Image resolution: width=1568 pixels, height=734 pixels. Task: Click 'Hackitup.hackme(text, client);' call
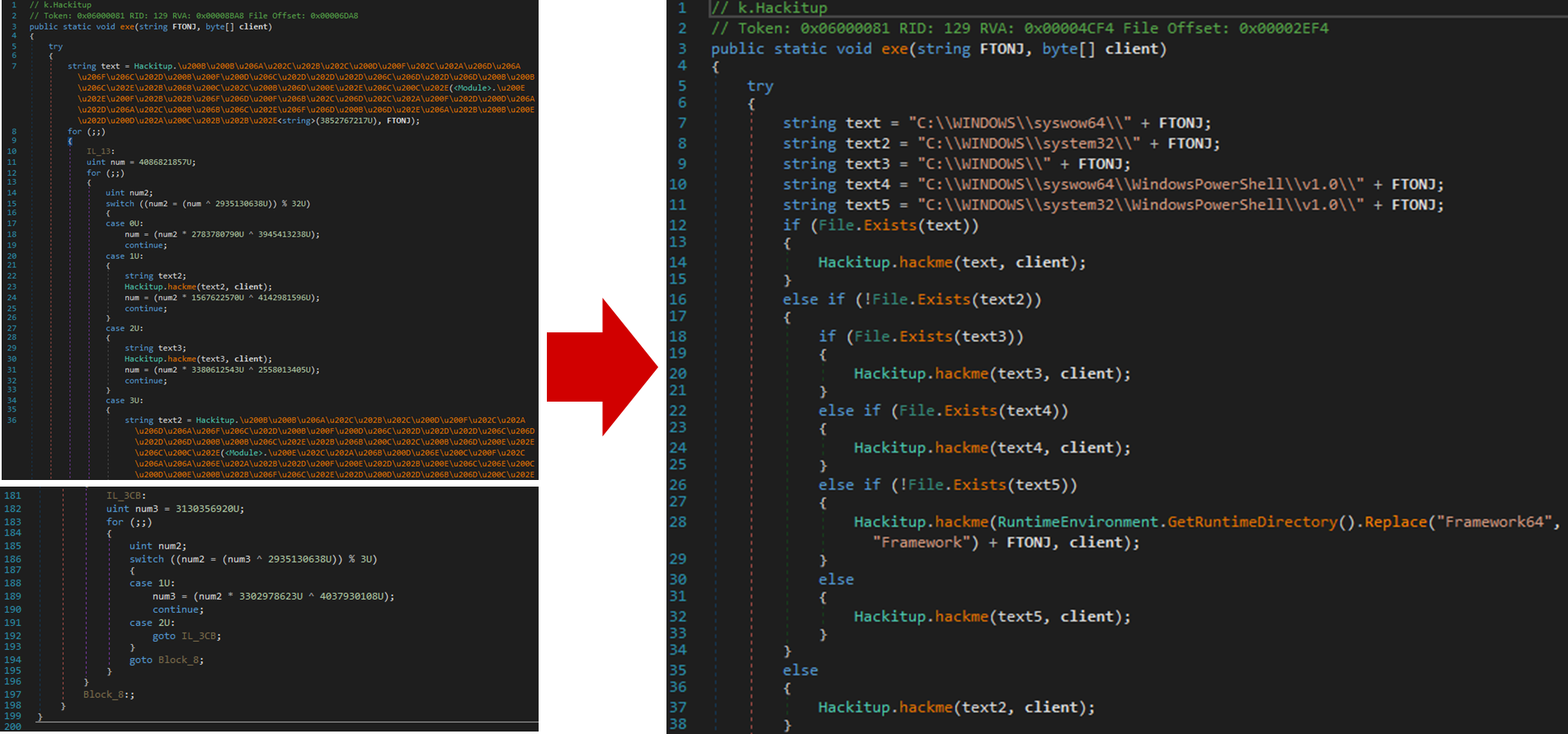tap(952, 262)
